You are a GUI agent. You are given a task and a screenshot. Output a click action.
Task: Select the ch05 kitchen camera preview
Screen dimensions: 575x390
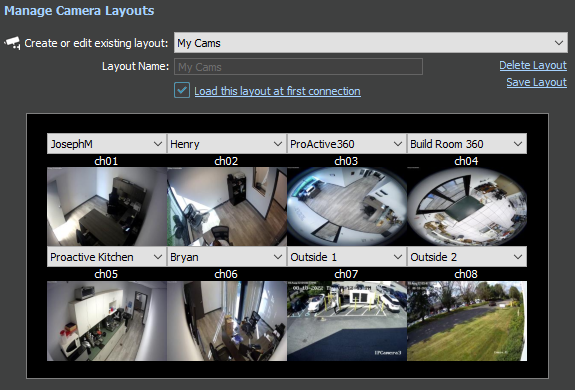click(107, 321)
